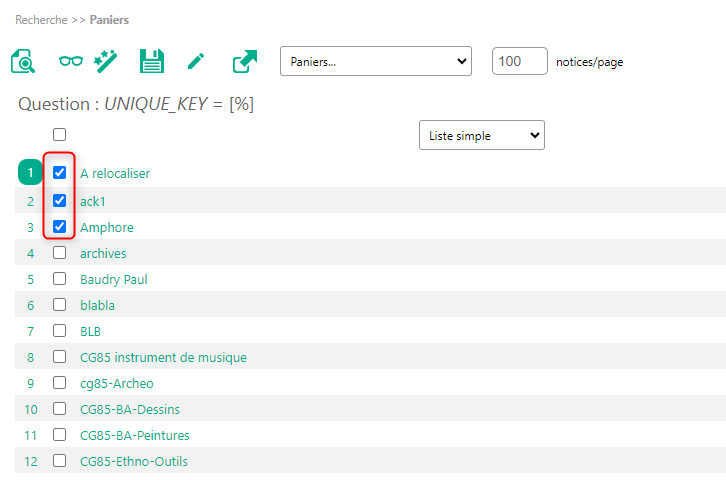Image resolution: width=726 pixels, height=480 pixels.
Task: Click the floppy disk save icon
Action: [151, 62]
